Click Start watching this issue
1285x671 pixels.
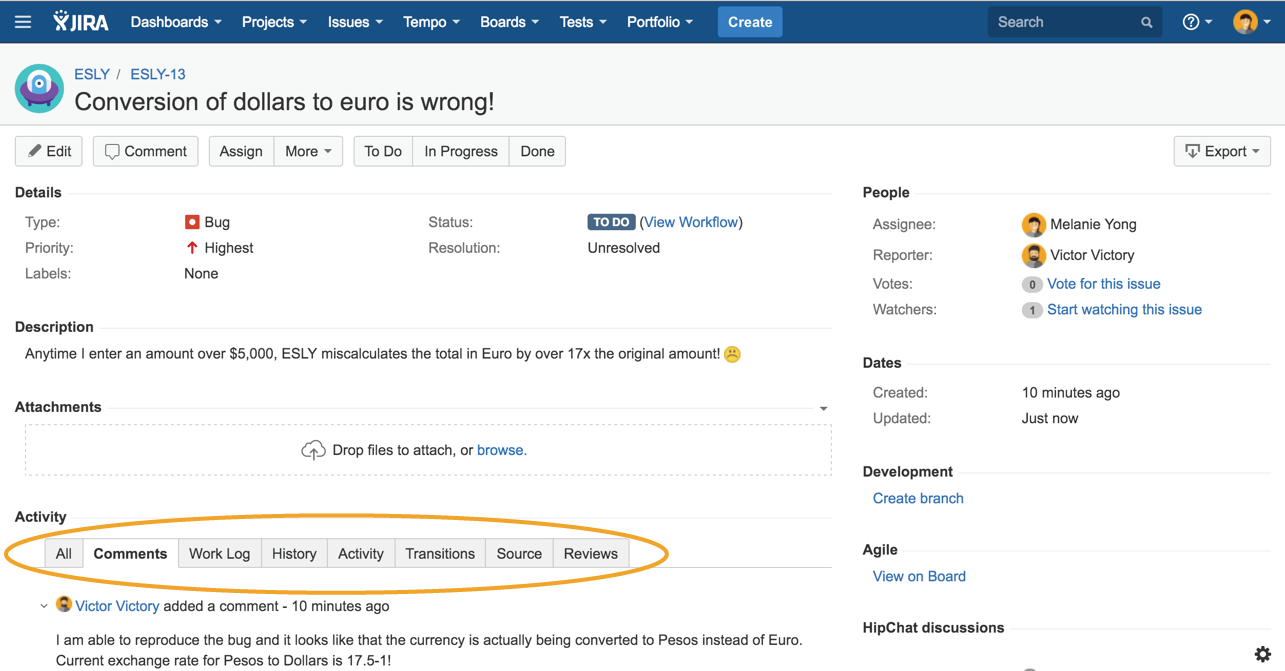click(1124, 310)
